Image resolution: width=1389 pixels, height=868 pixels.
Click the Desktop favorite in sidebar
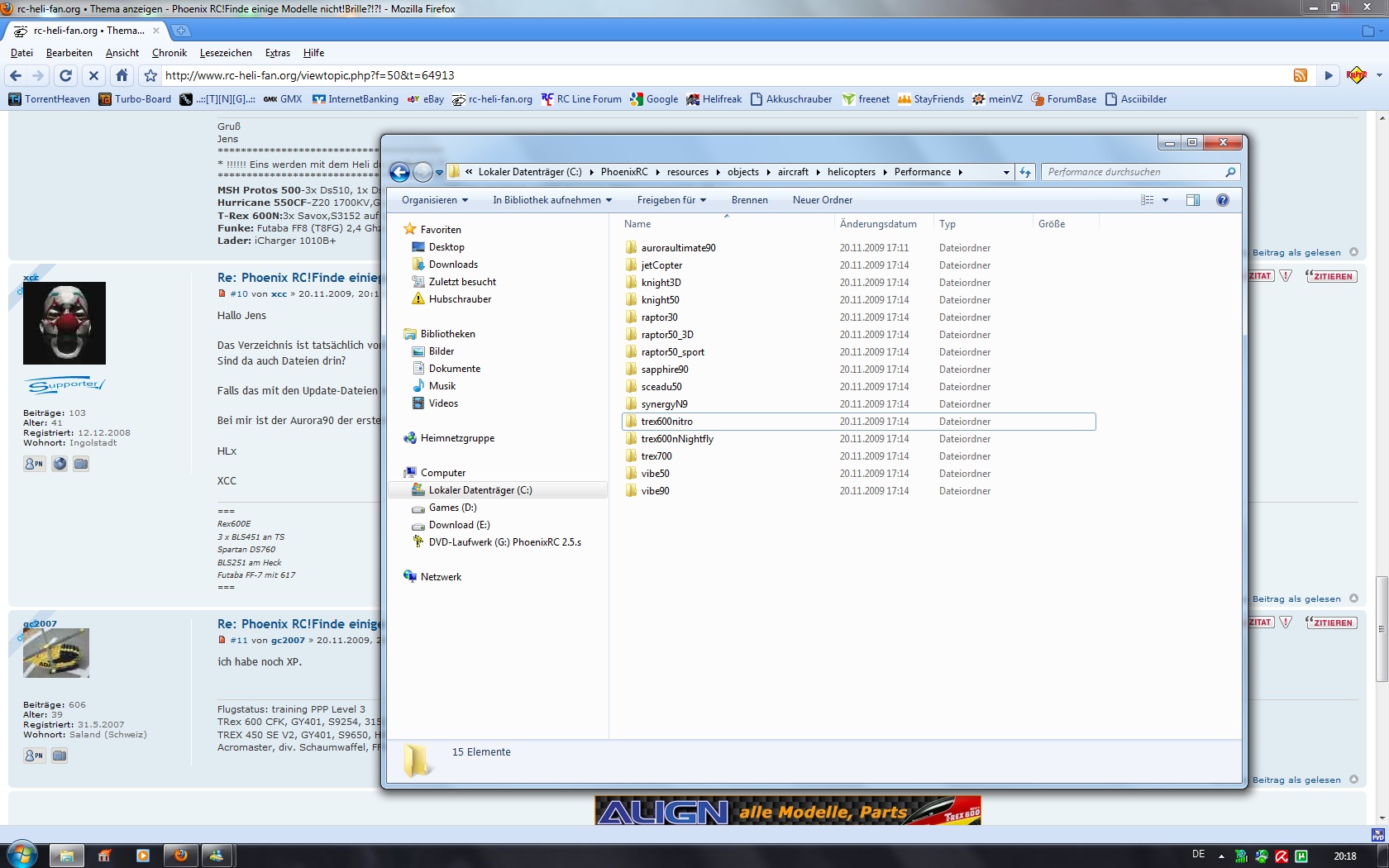click(x=446, y=247)
